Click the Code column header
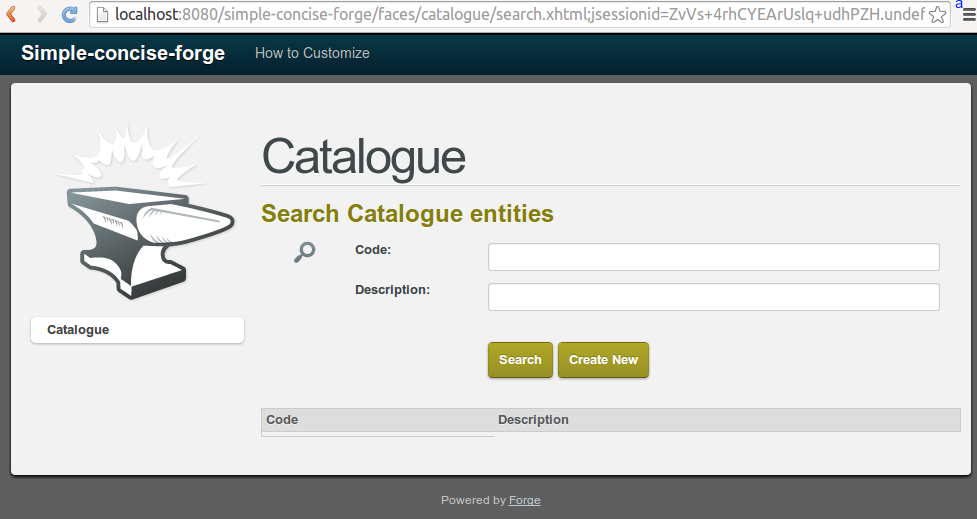Viewport: 977px width, 519px height. pos(282,420)
